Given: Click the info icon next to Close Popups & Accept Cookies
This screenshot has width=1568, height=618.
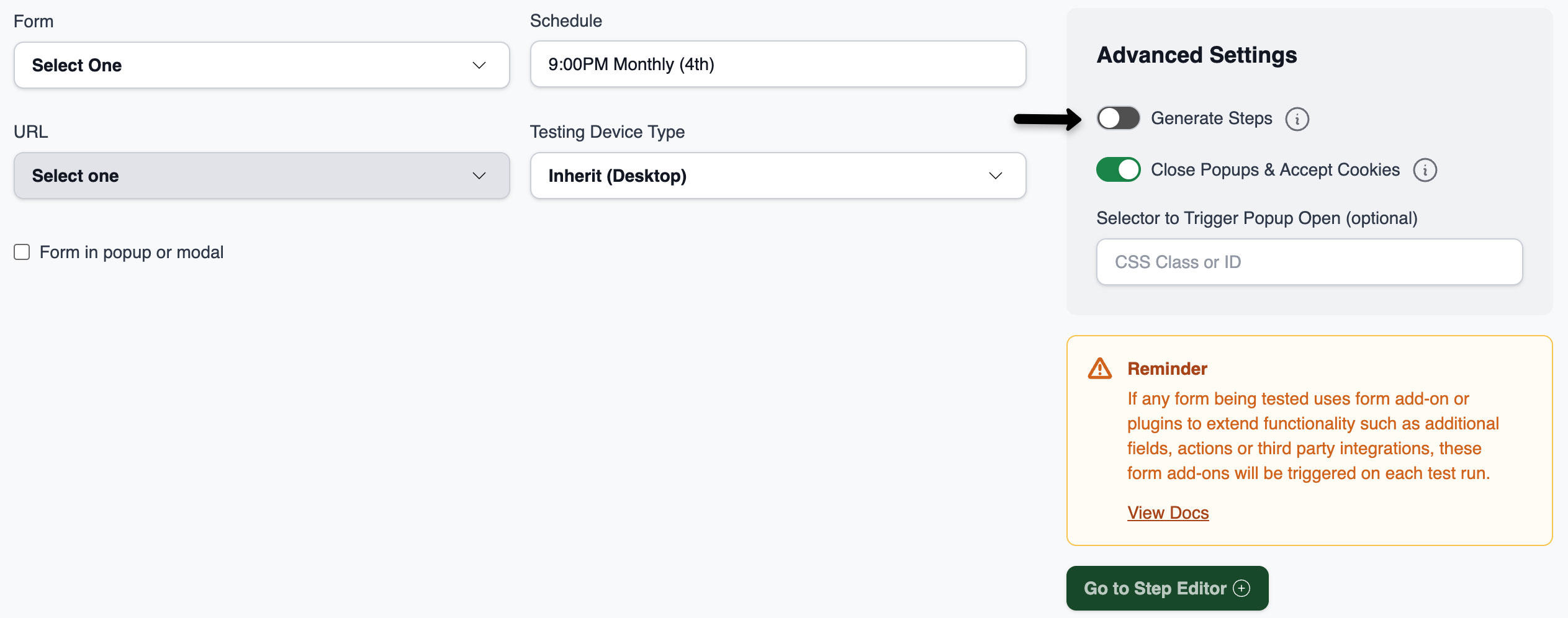Looking at the screenshot, I should [x=1425, y=170].
